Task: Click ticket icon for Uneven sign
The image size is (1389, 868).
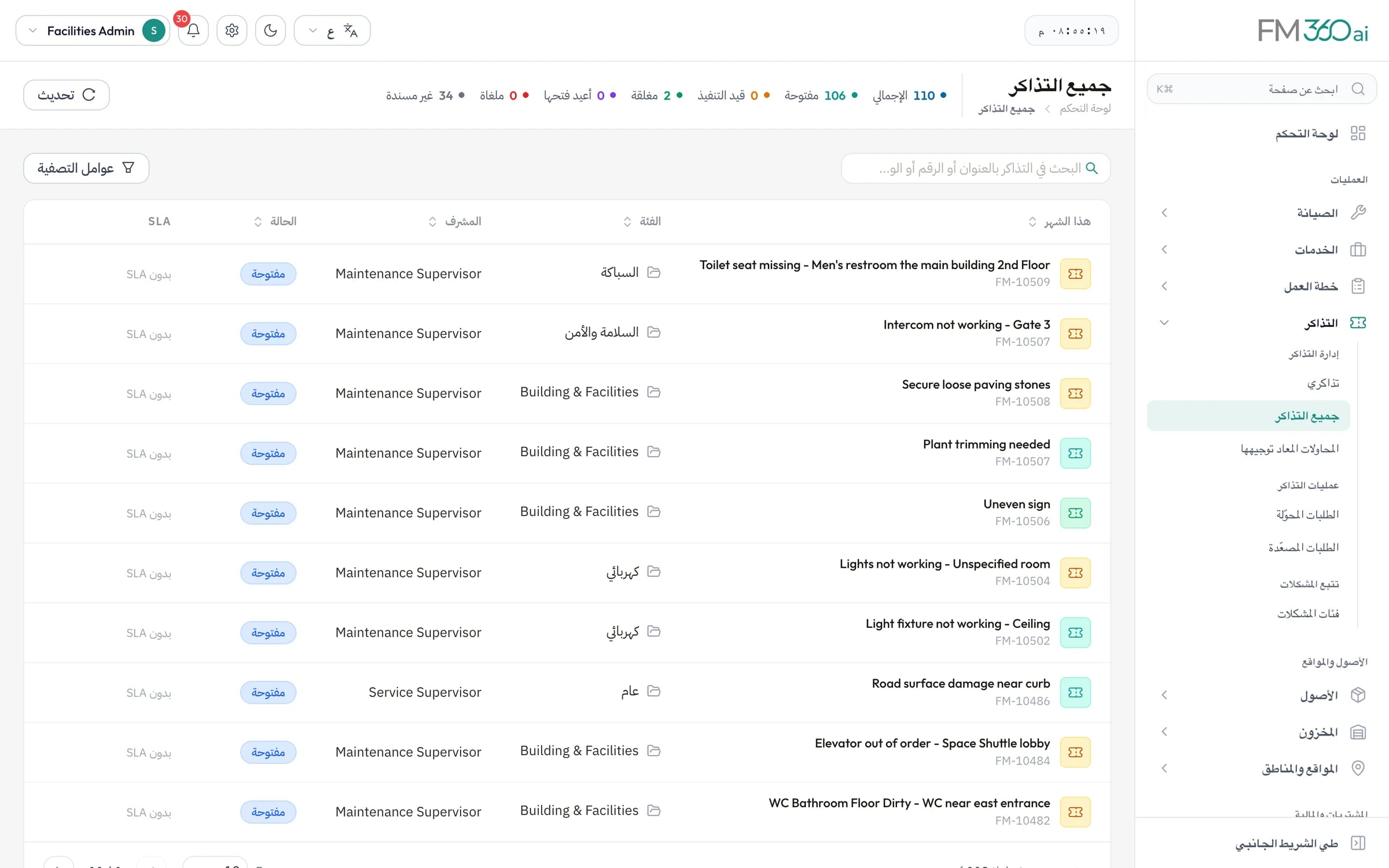Action: [1075, 513]
